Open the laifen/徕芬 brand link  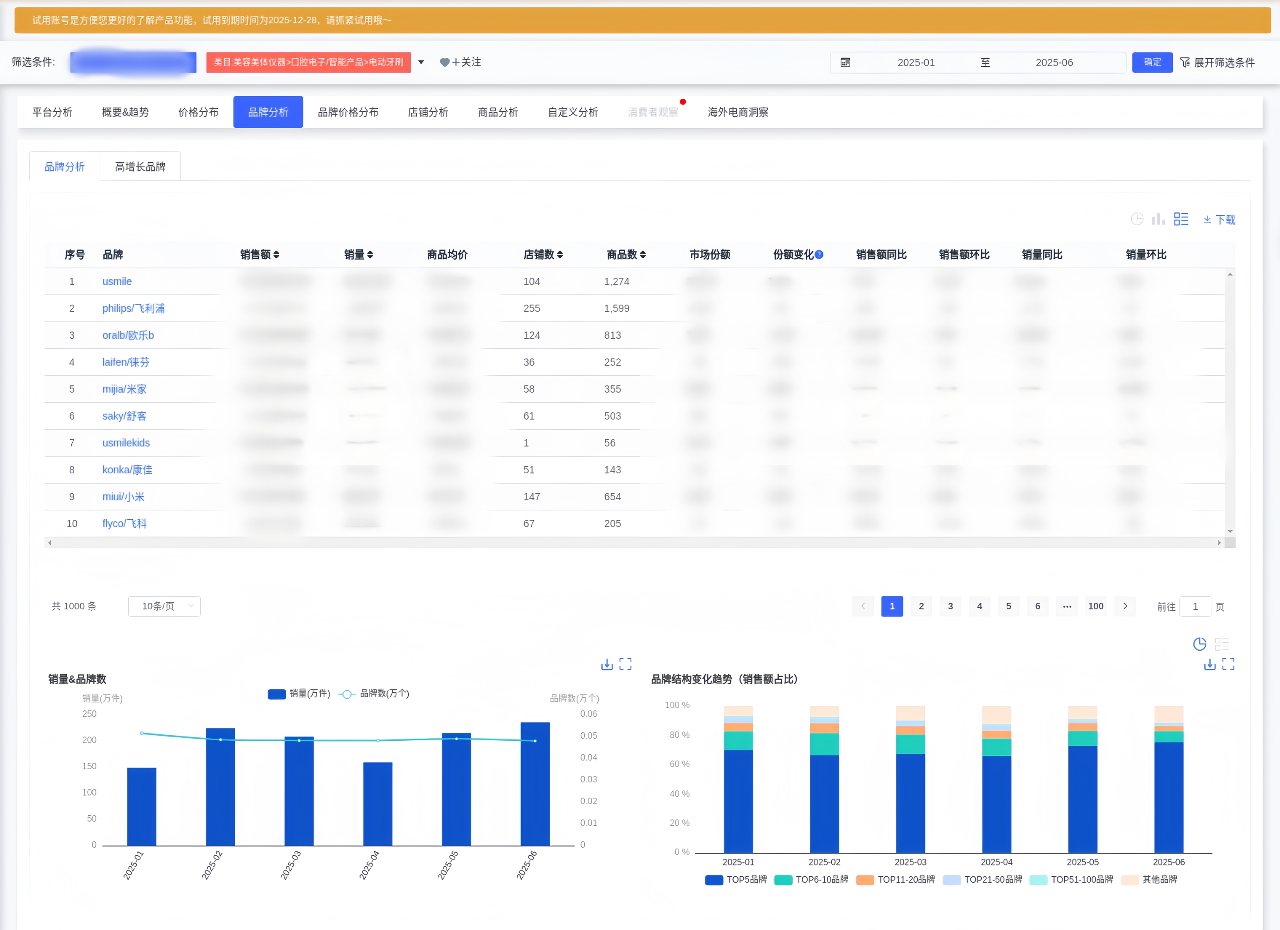pos(125,362)
